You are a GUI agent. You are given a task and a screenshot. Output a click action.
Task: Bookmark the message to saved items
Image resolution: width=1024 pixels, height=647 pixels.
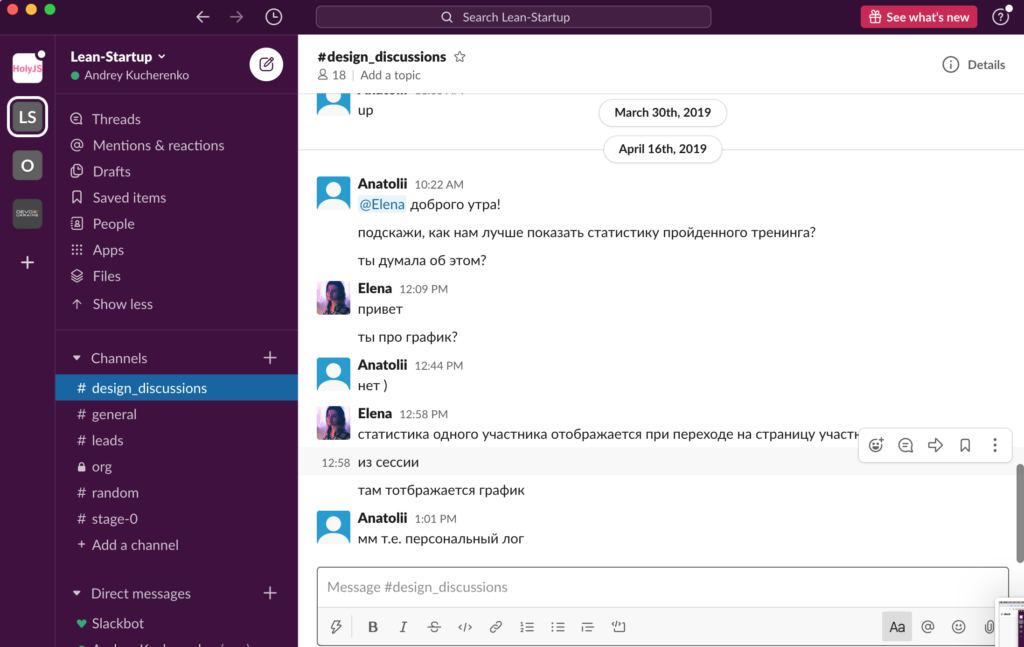(x=965, y=445)
